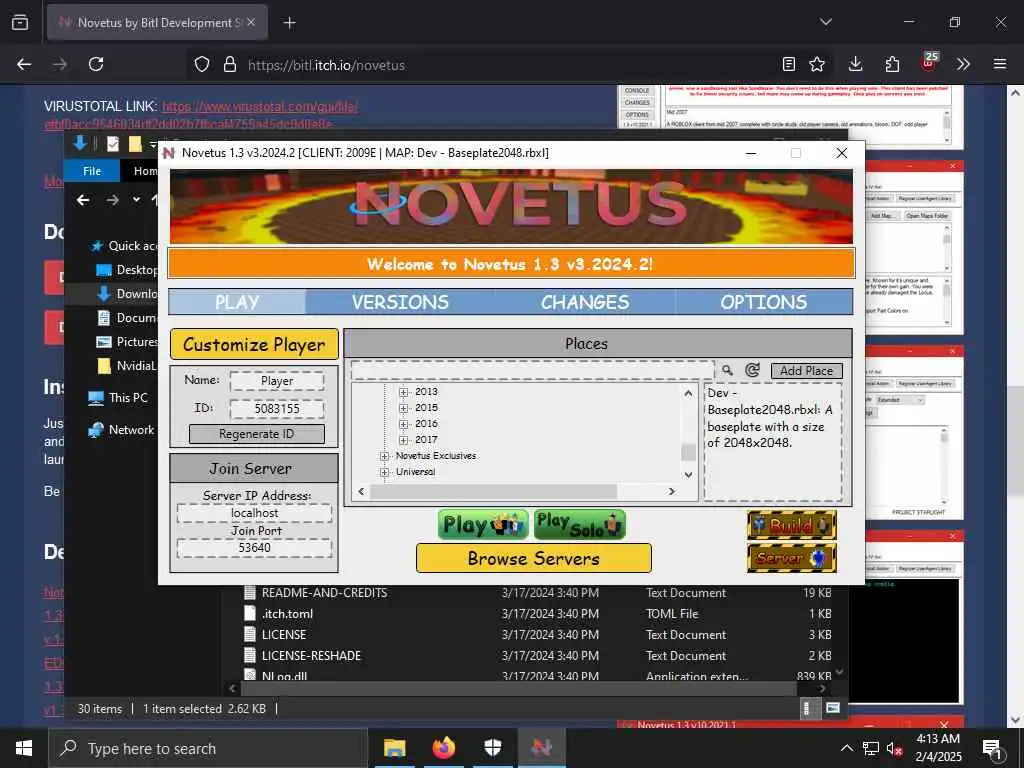Click the player ID field showing 5083155
This screenshot has height=768, width=1024.
tap(277, 409)
